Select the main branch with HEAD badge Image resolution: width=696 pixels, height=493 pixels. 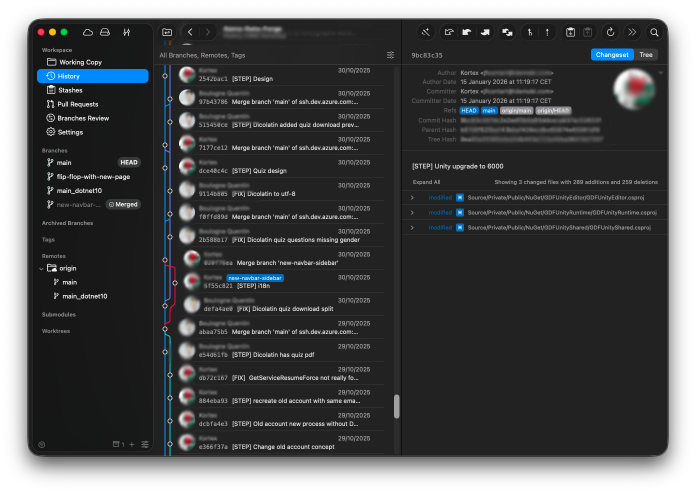93,162
